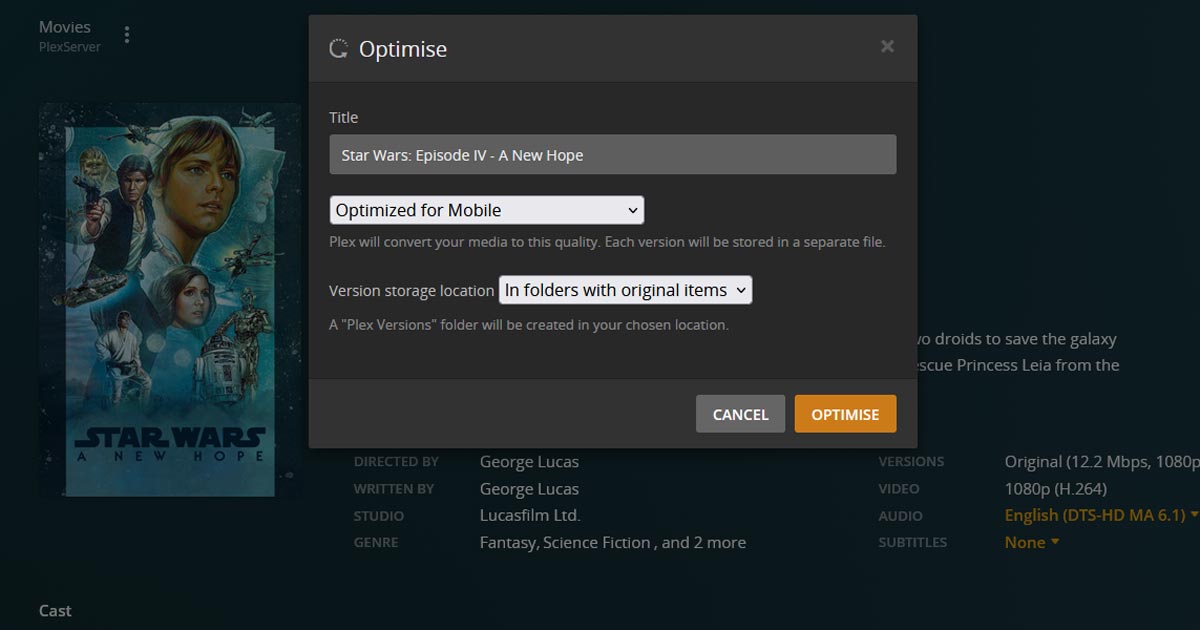Select George Lucas under Directed By
1200x630 pixels.
tap(529, 461)
